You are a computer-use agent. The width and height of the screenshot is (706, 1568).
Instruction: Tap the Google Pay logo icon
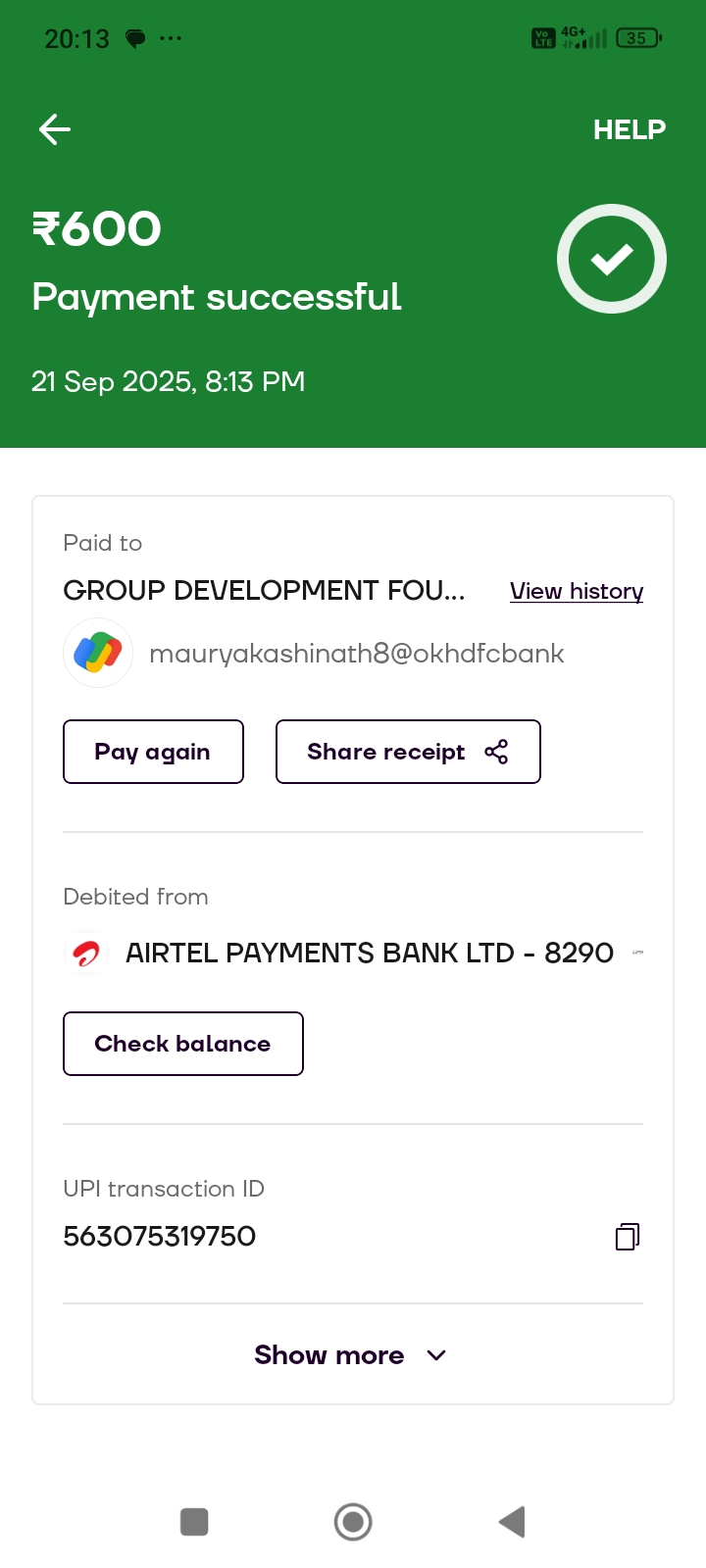click(x=98, y=653)
